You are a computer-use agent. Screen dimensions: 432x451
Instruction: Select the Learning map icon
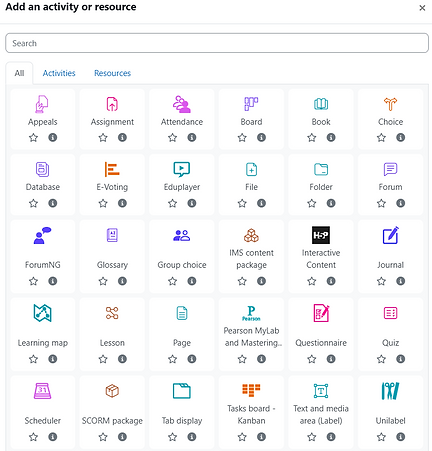pos(42,313)
